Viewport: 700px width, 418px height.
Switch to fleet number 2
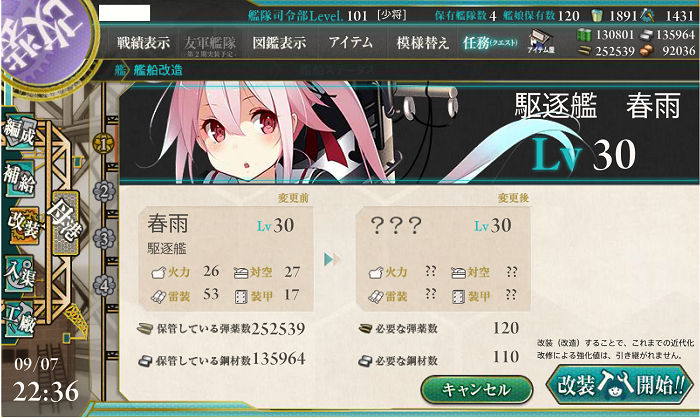point(104,192)
